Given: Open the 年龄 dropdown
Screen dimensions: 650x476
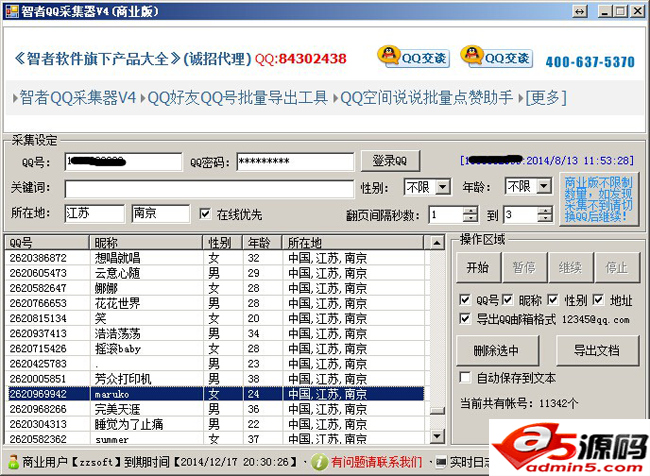Looking at the screenshot, I should click(x=544, y=186).
